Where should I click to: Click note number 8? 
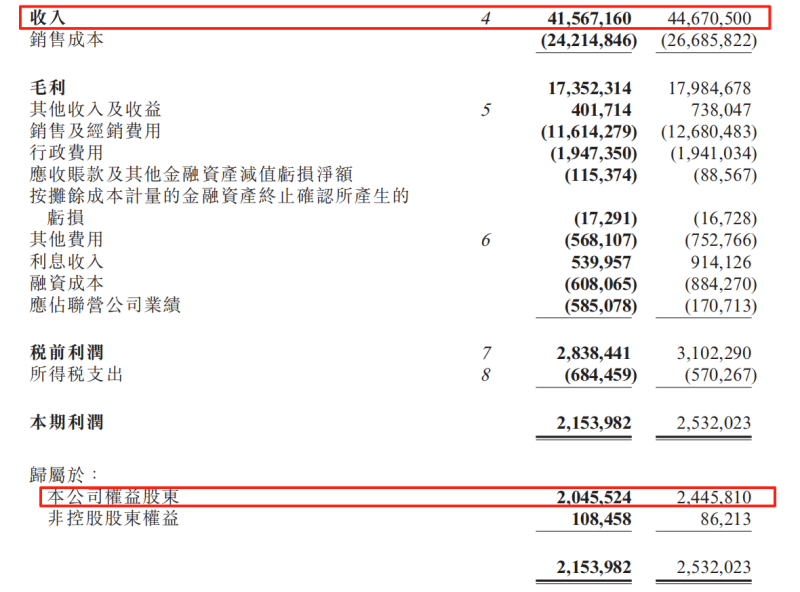486,375
